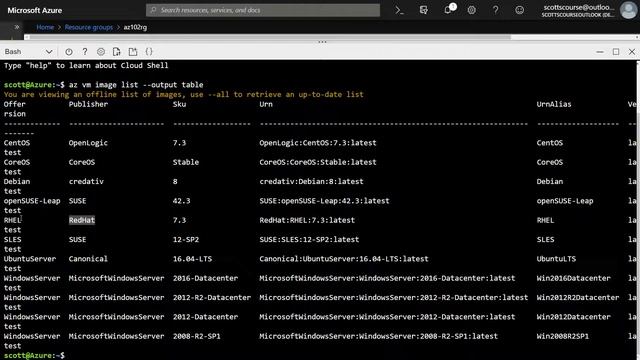Select the OpenLogic publisher cell
Image resolution: width=640 pixels, height=360 pixels.
coord(88,143)
